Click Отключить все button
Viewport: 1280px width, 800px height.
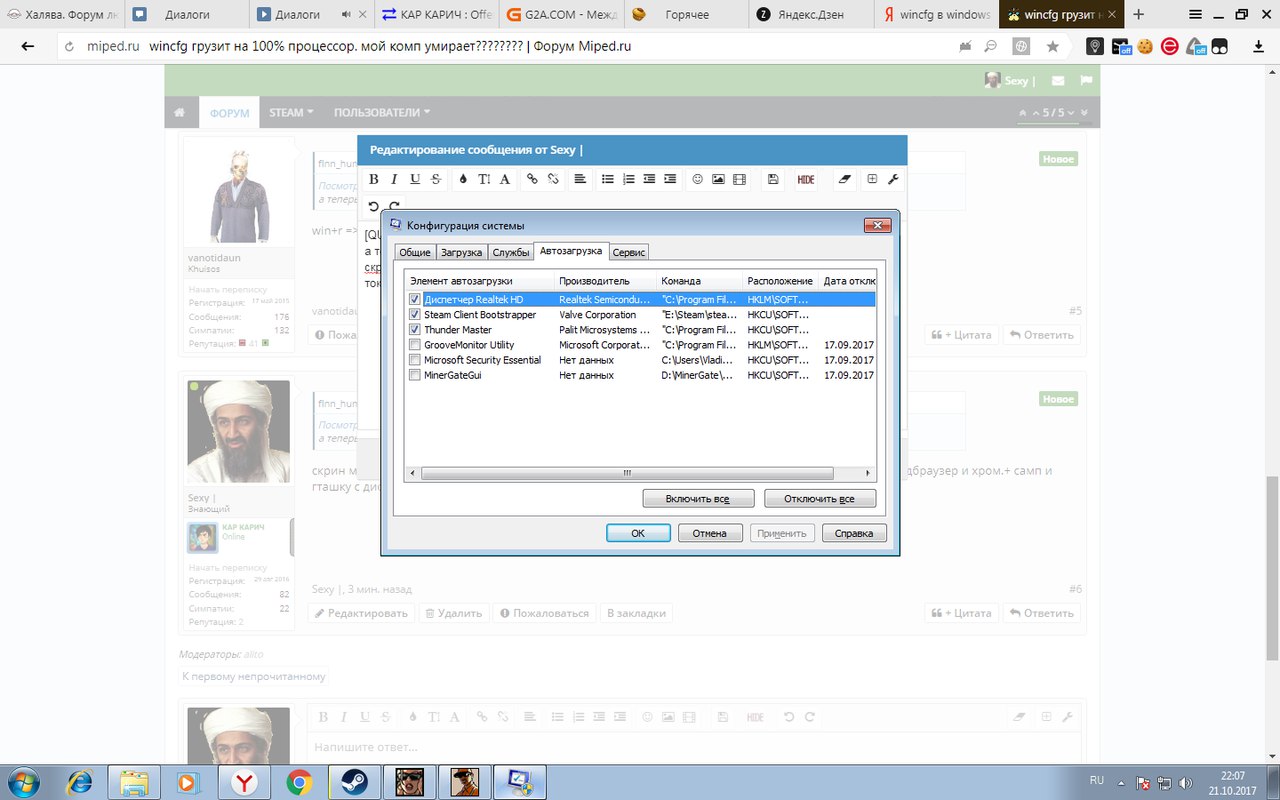point(820,498)
